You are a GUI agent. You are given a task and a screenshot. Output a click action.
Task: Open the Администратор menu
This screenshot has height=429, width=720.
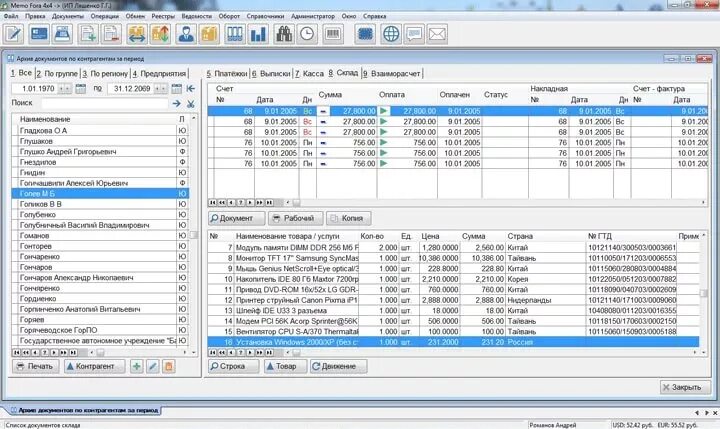click(x=313, y=16)
